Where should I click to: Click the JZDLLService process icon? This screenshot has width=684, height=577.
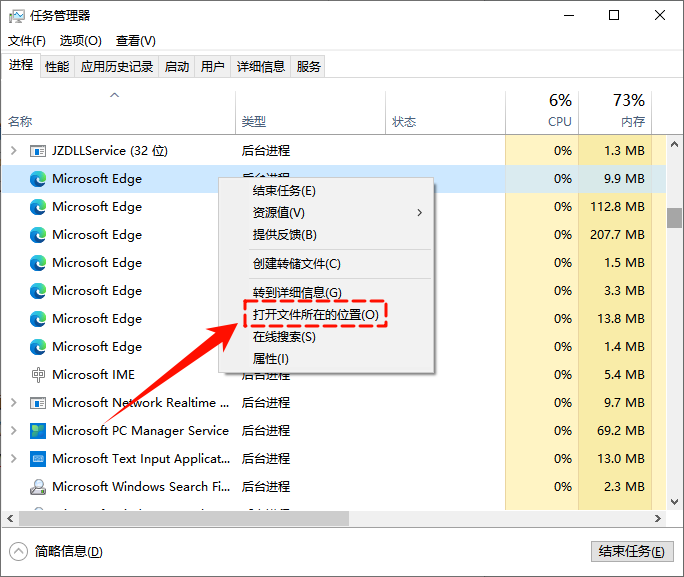38,151
